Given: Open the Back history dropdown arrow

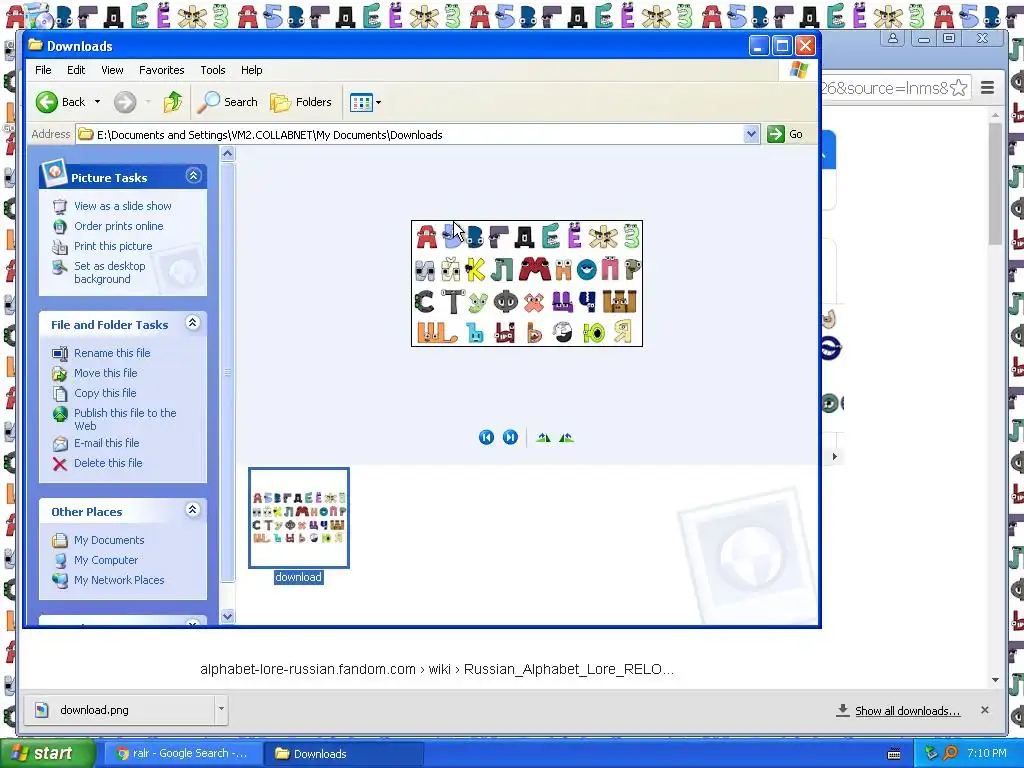Looking at the screenshot, I should pos(97,102).
